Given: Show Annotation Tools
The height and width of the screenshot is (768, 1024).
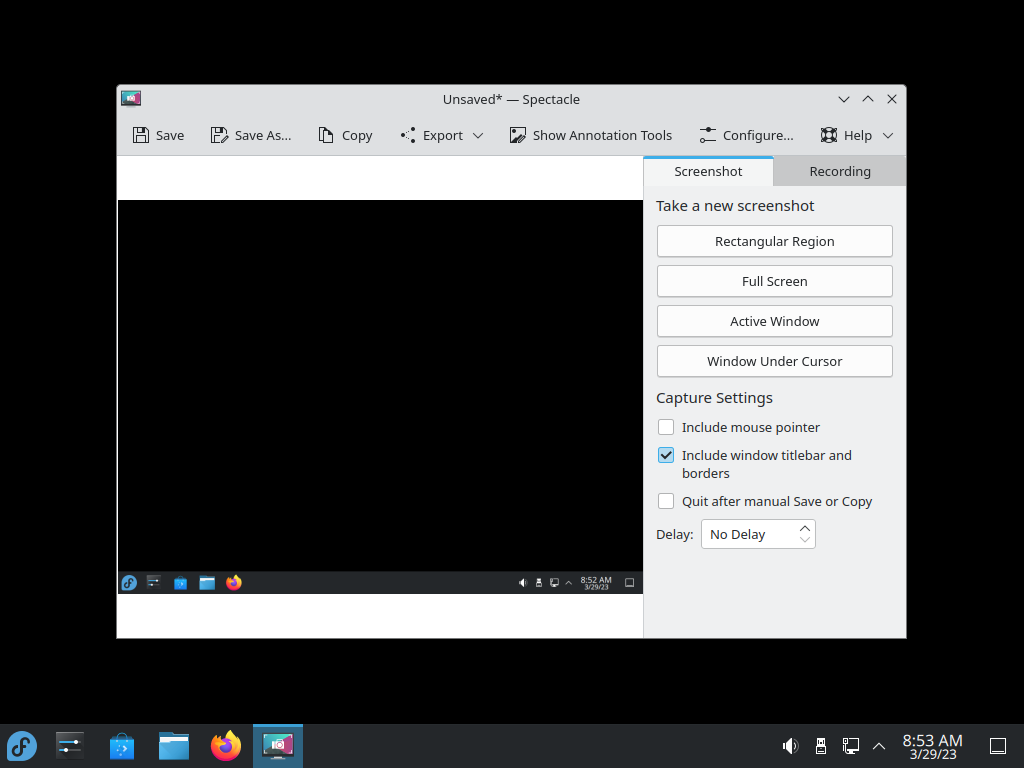Looking at the screenshot, I should [x=591, y=135].
